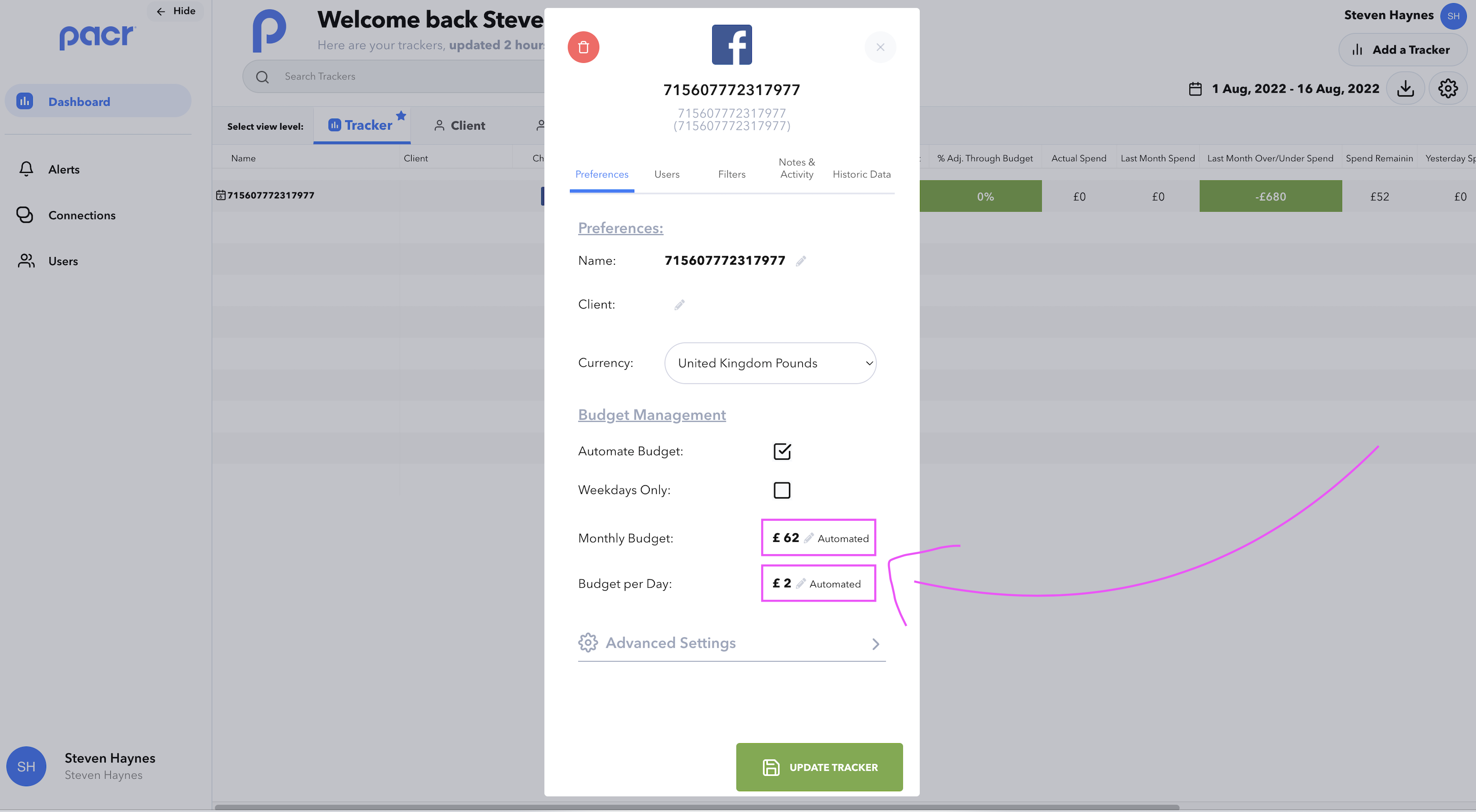The height and width of the screenshot is (812, 1476).
Task: Open the Currency dropdown
Action: pos(769,363)
